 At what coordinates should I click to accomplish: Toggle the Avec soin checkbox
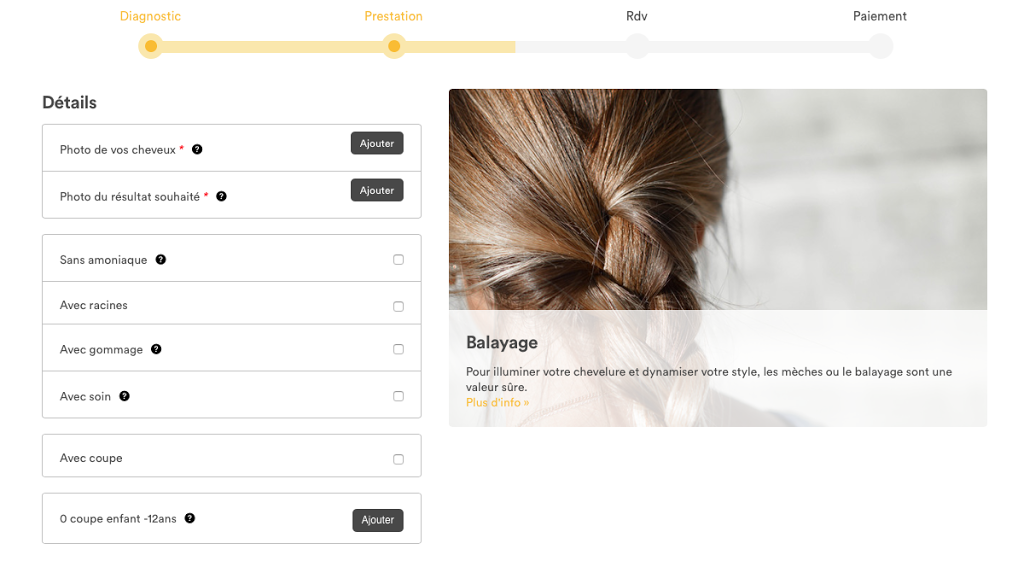tap(398, 397)
